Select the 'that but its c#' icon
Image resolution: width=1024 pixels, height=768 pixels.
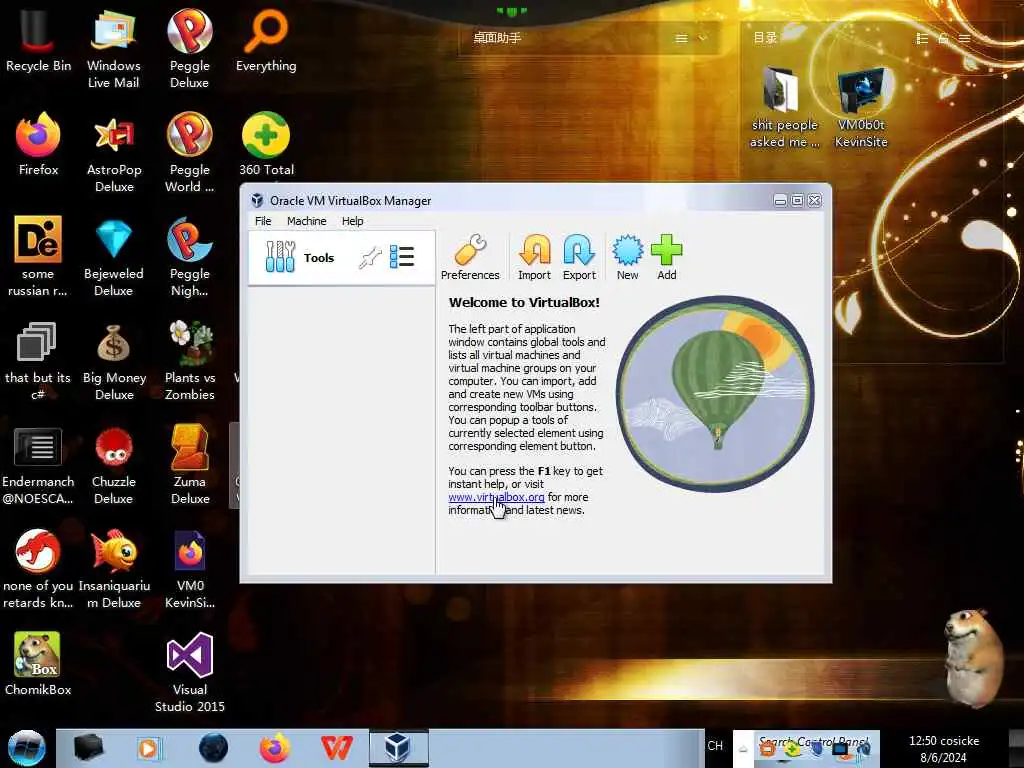[38, 360]
